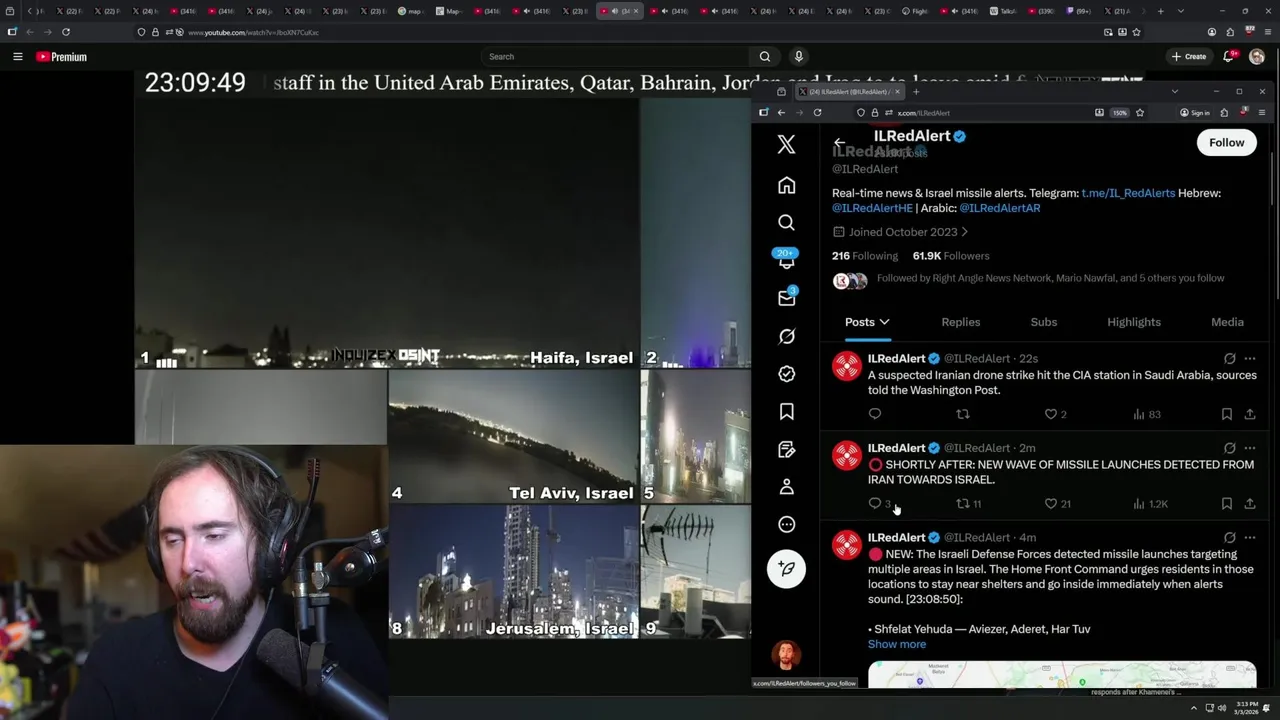The height and width of the screenshot is (720, 1280).
Task: Switch to the Replies tab
Action: coord(960,322)
